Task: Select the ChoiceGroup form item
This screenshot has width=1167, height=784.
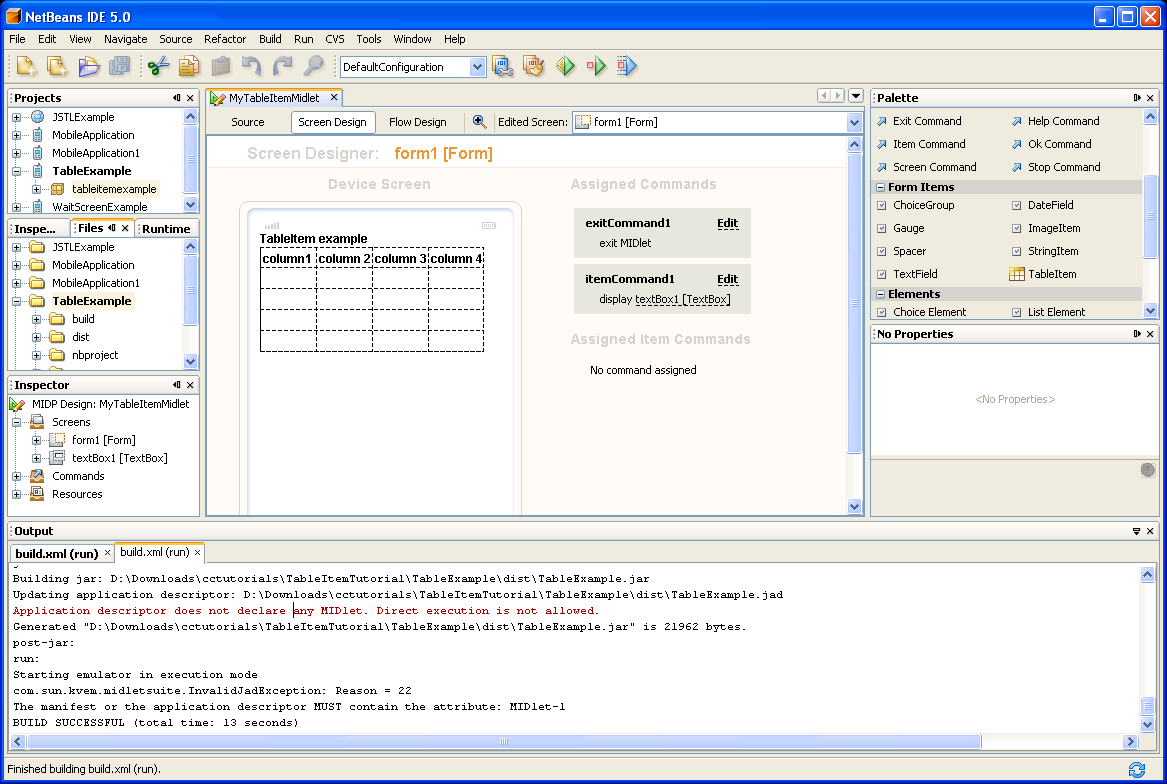Action: tap(915, 205)
